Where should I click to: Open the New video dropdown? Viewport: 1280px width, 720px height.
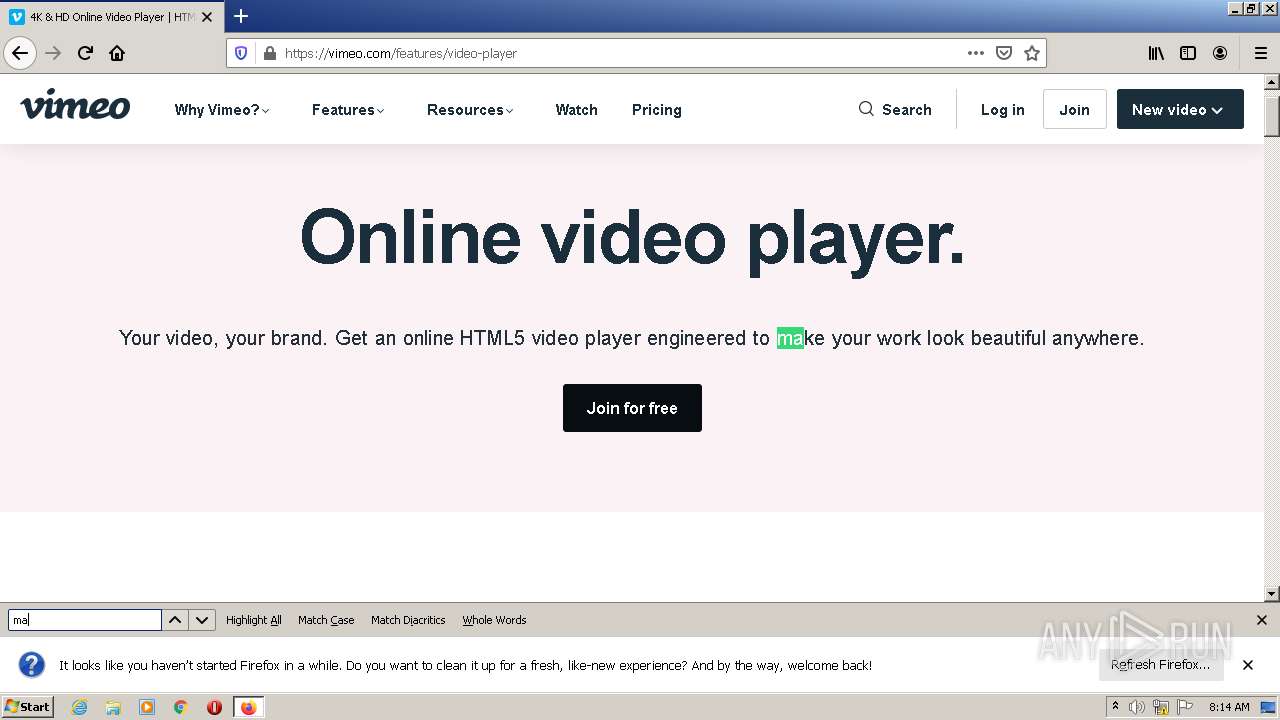click(x=1180, y=109)
